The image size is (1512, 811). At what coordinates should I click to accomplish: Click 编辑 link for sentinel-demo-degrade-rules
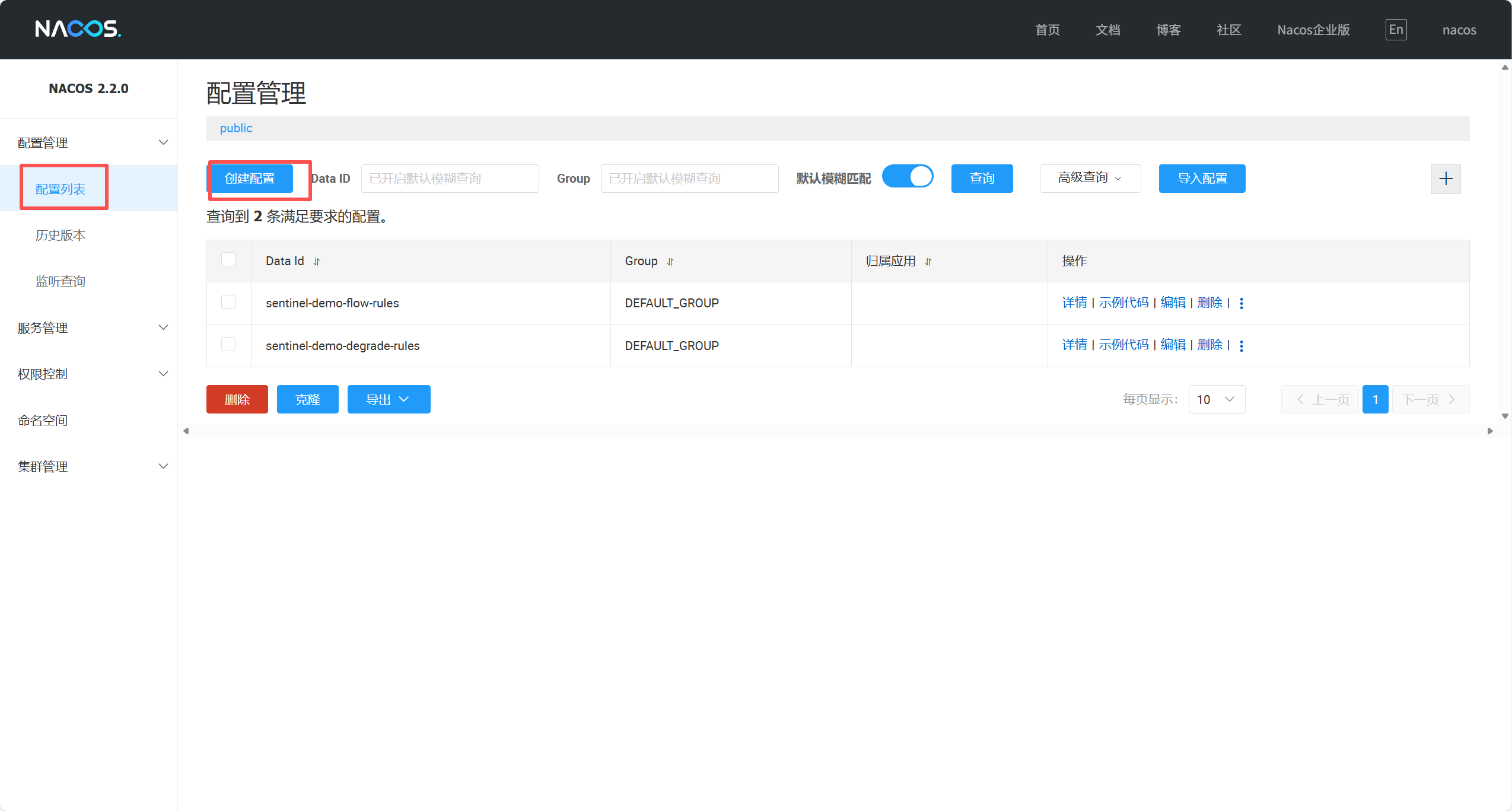click(1173, 345)
